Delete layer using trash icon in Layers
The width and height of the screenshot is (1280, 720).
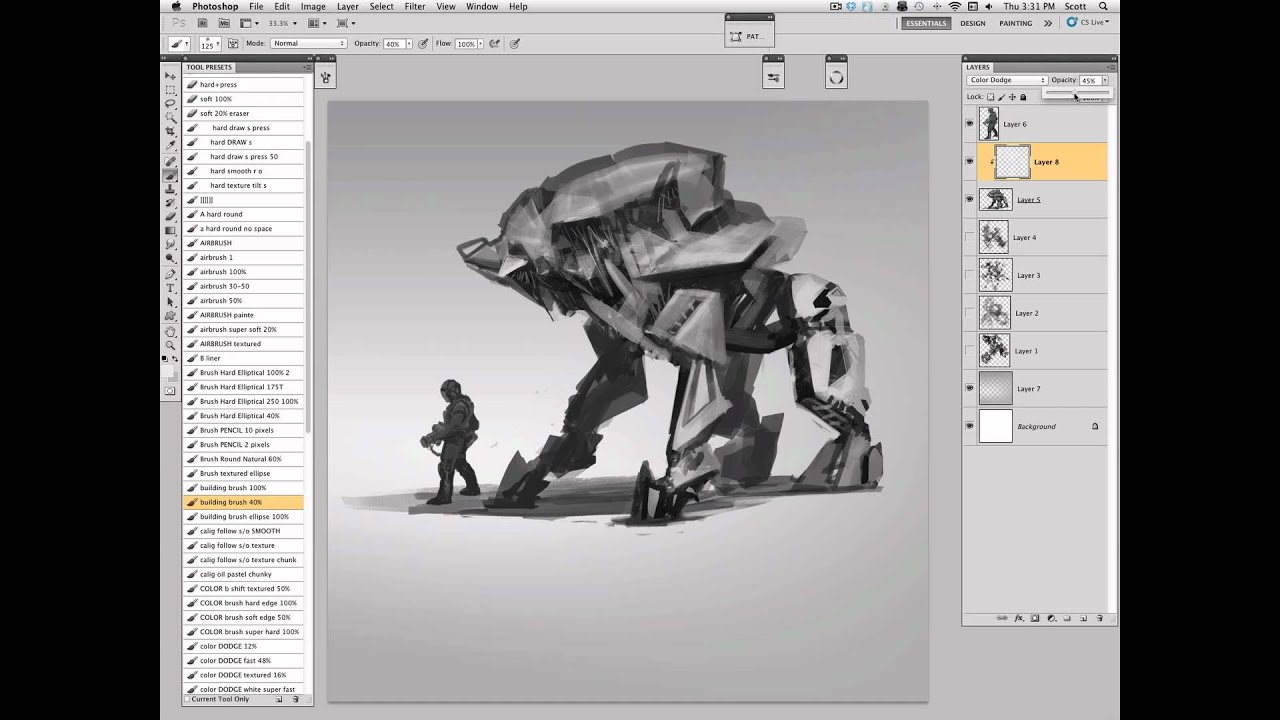[1099, 618]
